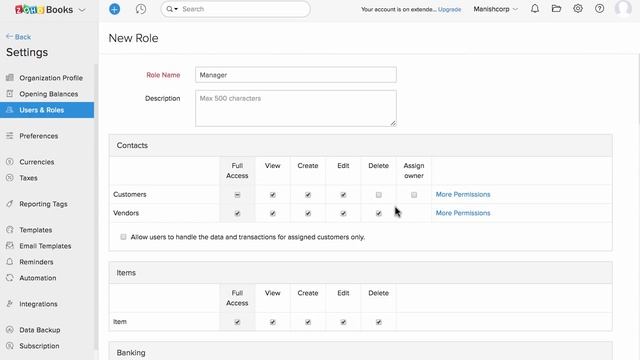Open the search filter dropdown arrow

coord(176,9)
